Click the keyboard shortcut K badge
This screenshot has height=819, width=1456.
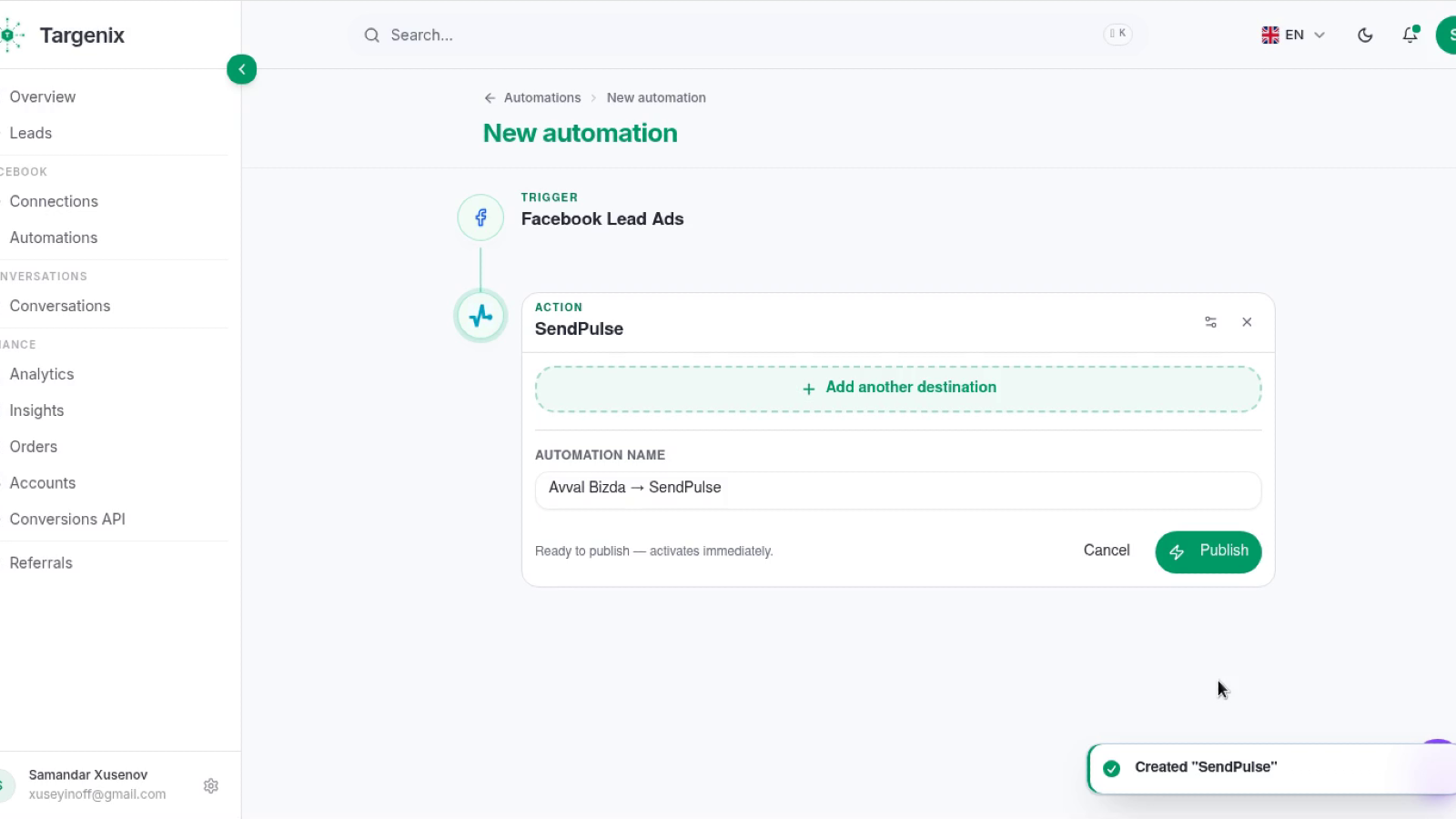click(1117, 34)
